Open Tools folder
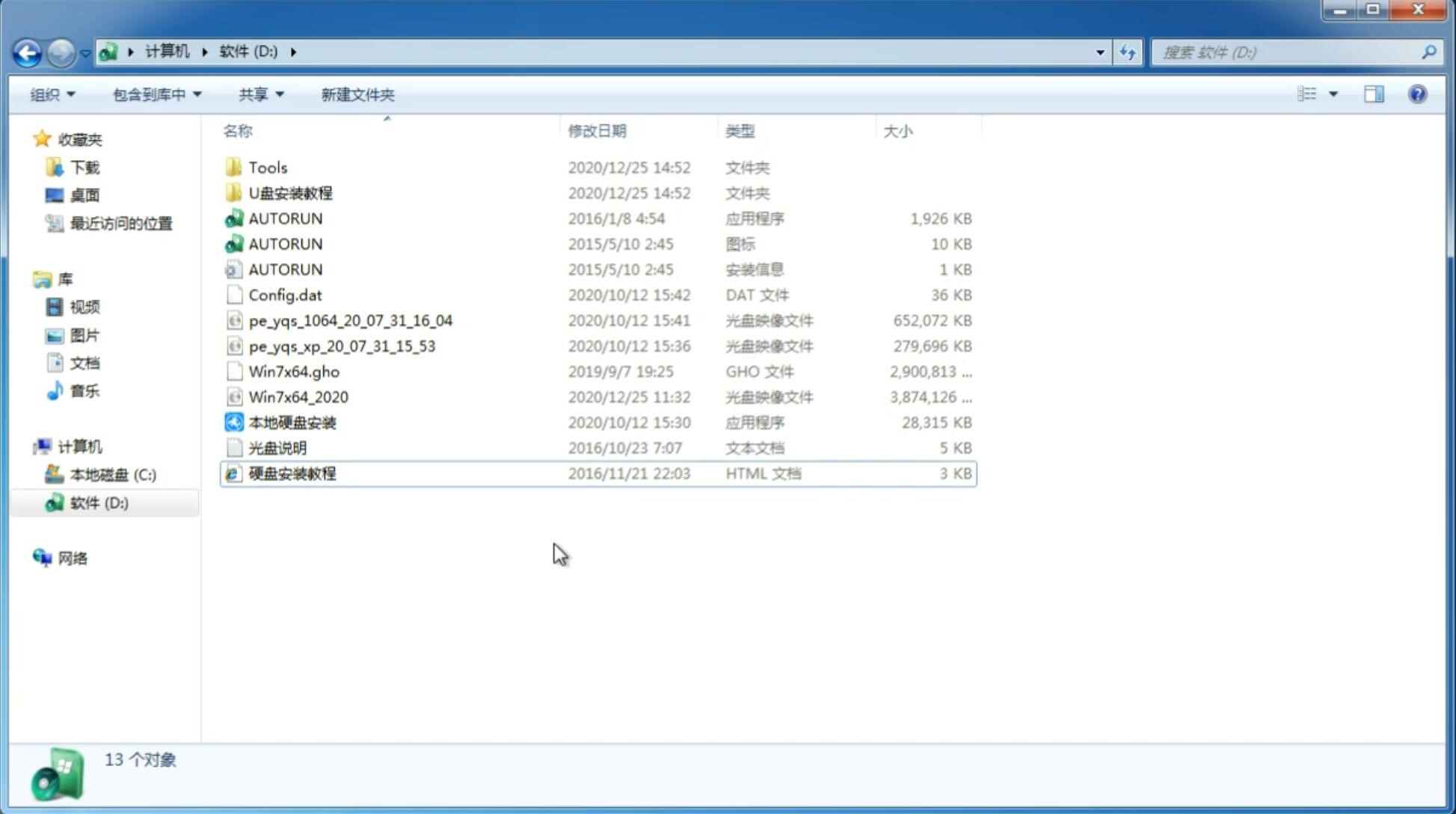 (268, 167)
